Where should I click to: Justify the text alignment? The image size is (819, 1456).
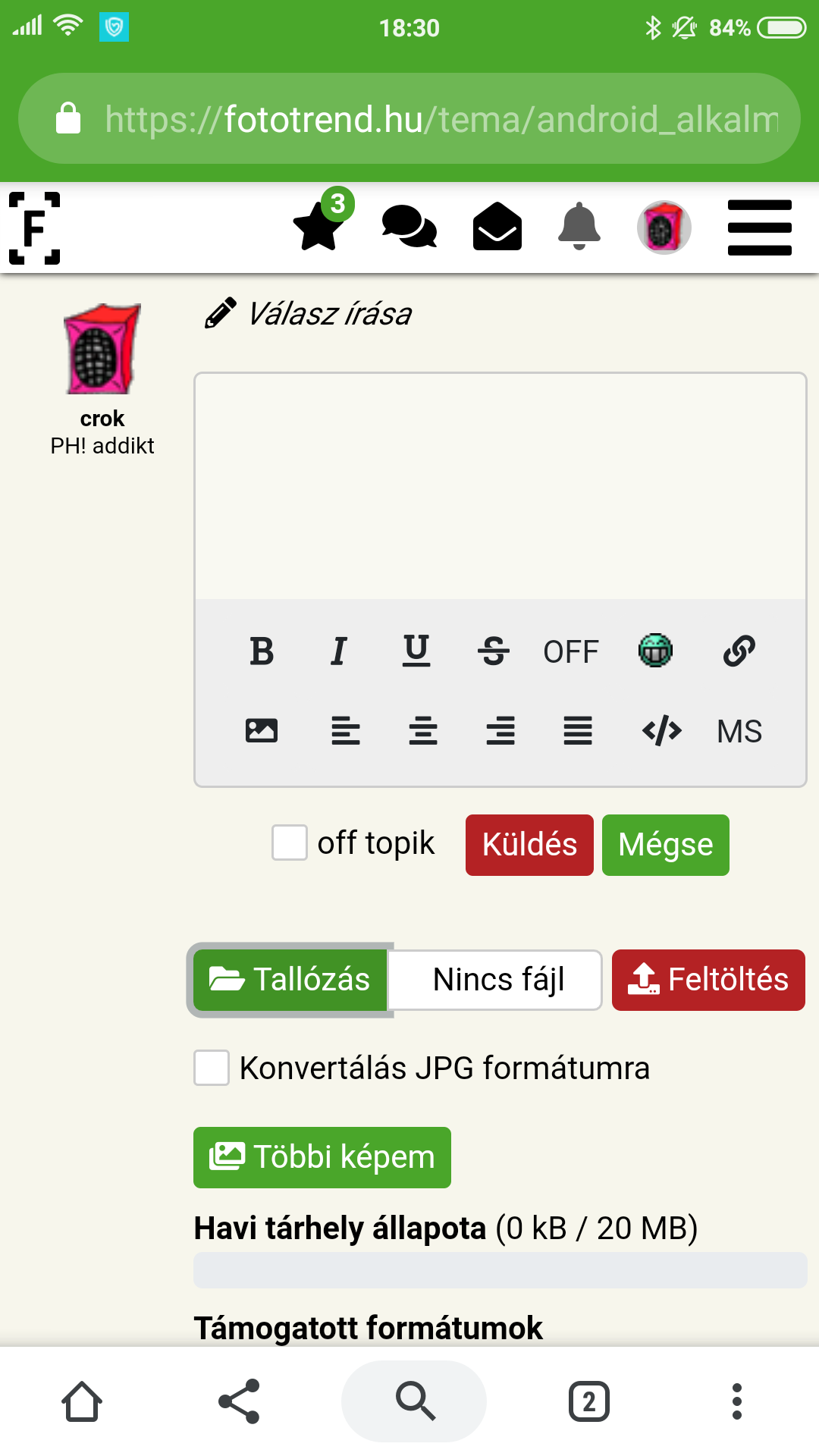[x=578, y=731]
